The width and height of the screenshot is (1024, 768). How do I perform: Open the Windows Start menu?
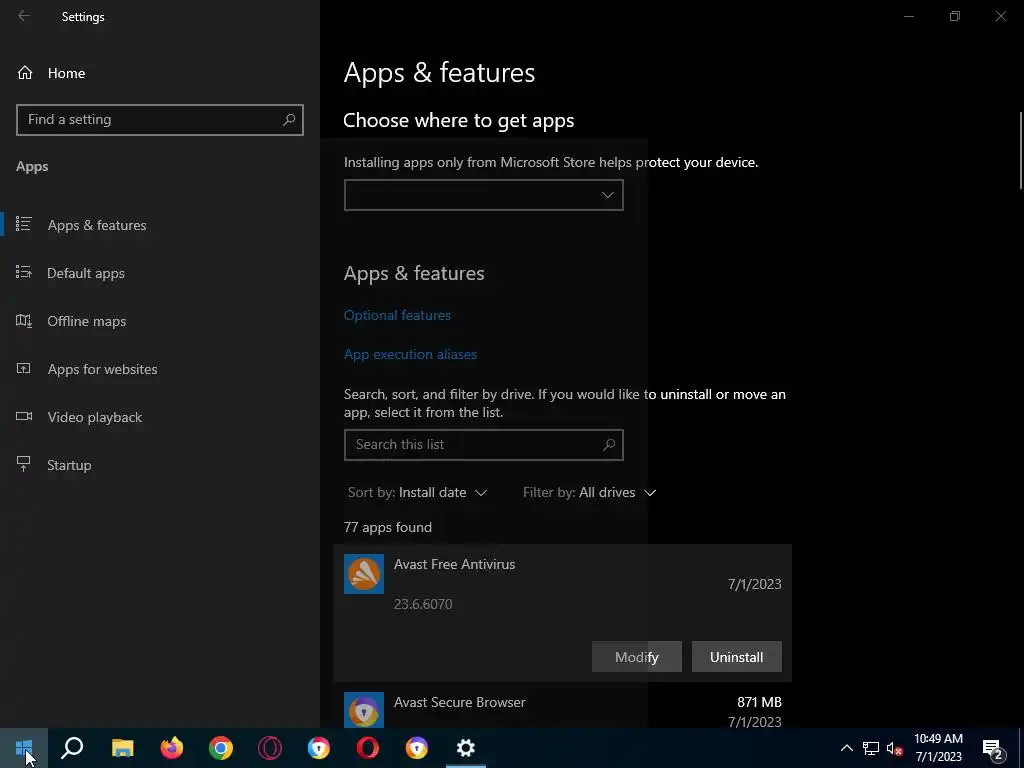24,748
